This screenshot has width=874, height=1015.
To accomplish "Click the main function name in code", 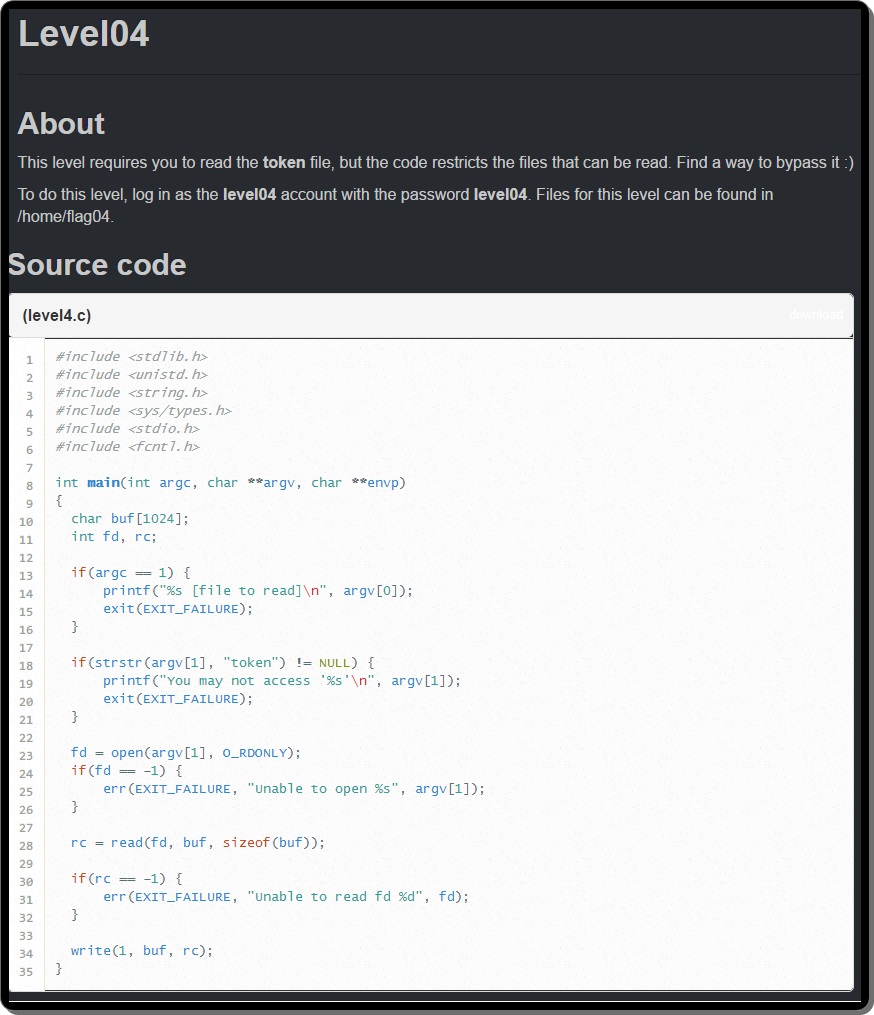I will [103, 483].
